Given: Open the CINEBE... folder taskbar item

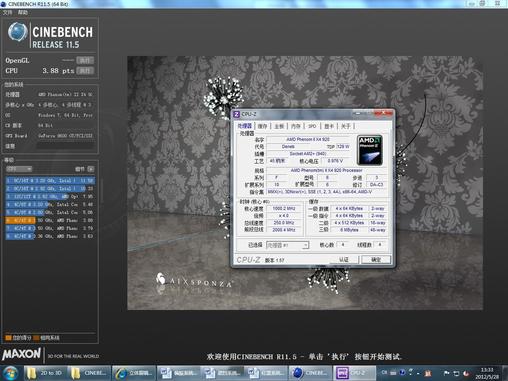Looking at the screenshot, I should [89, 373].
